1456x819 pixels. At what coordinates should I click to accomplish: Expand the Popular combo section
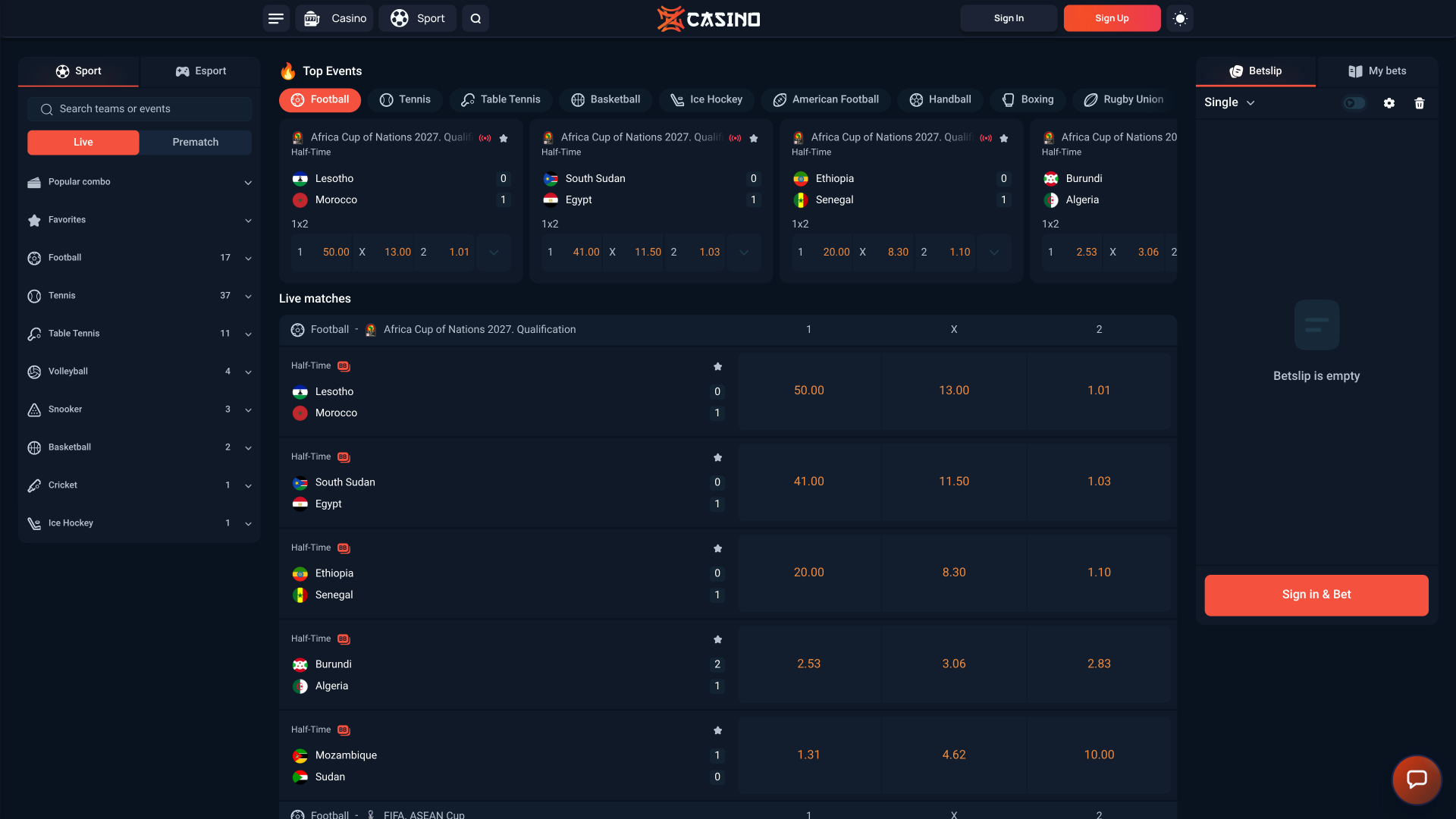140,182
